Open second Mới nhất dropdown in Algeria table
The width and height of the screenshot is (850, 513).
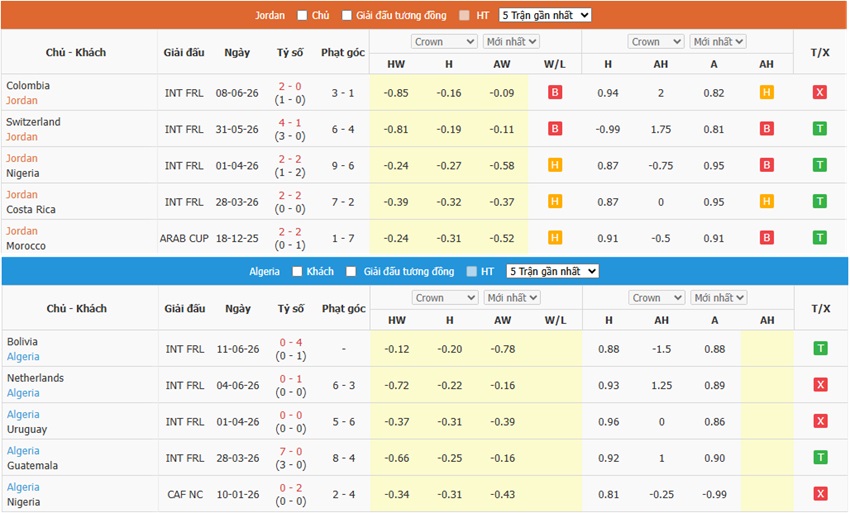coord(719,298)
